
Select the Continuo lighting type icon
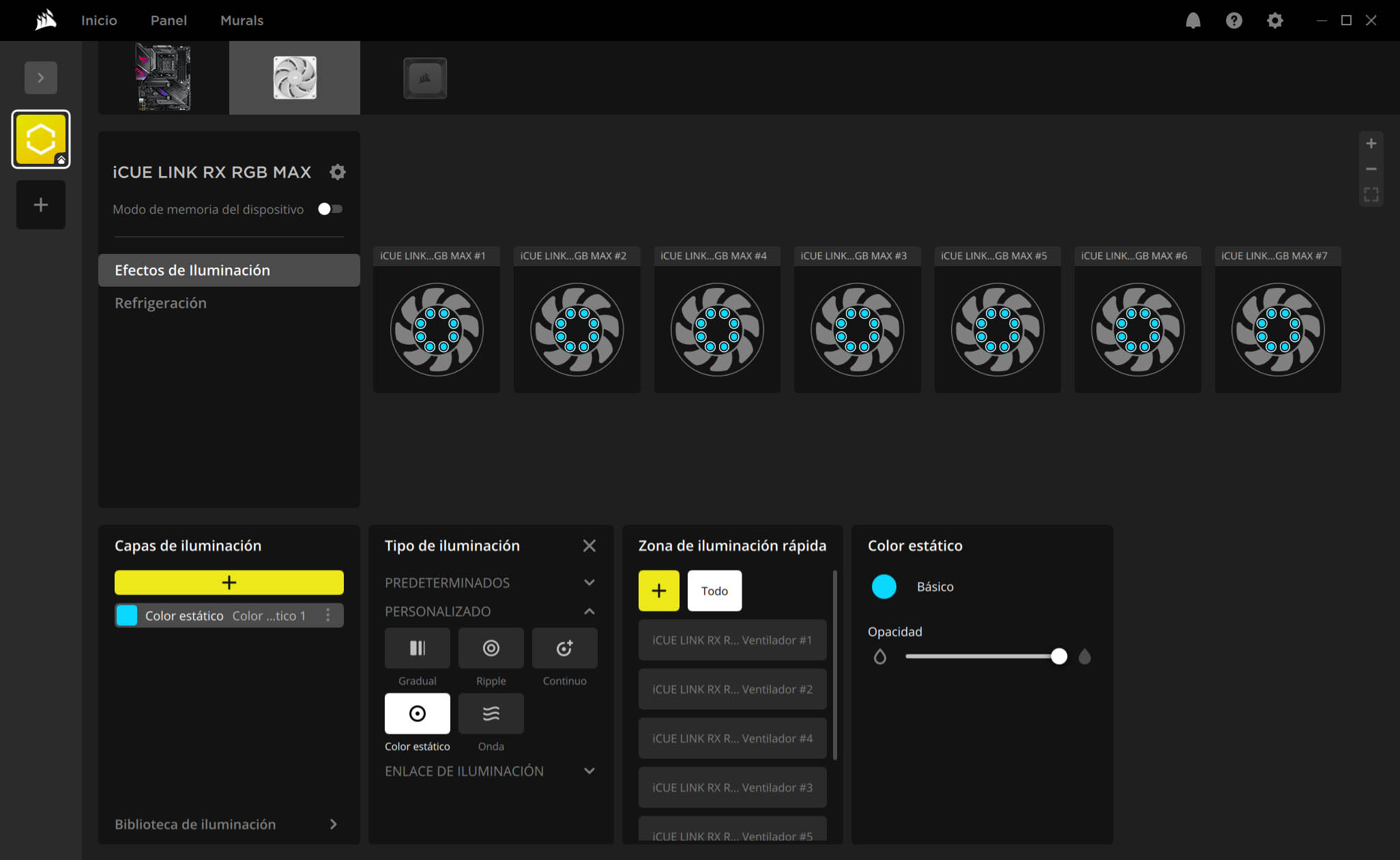click(x=565, y=648)
